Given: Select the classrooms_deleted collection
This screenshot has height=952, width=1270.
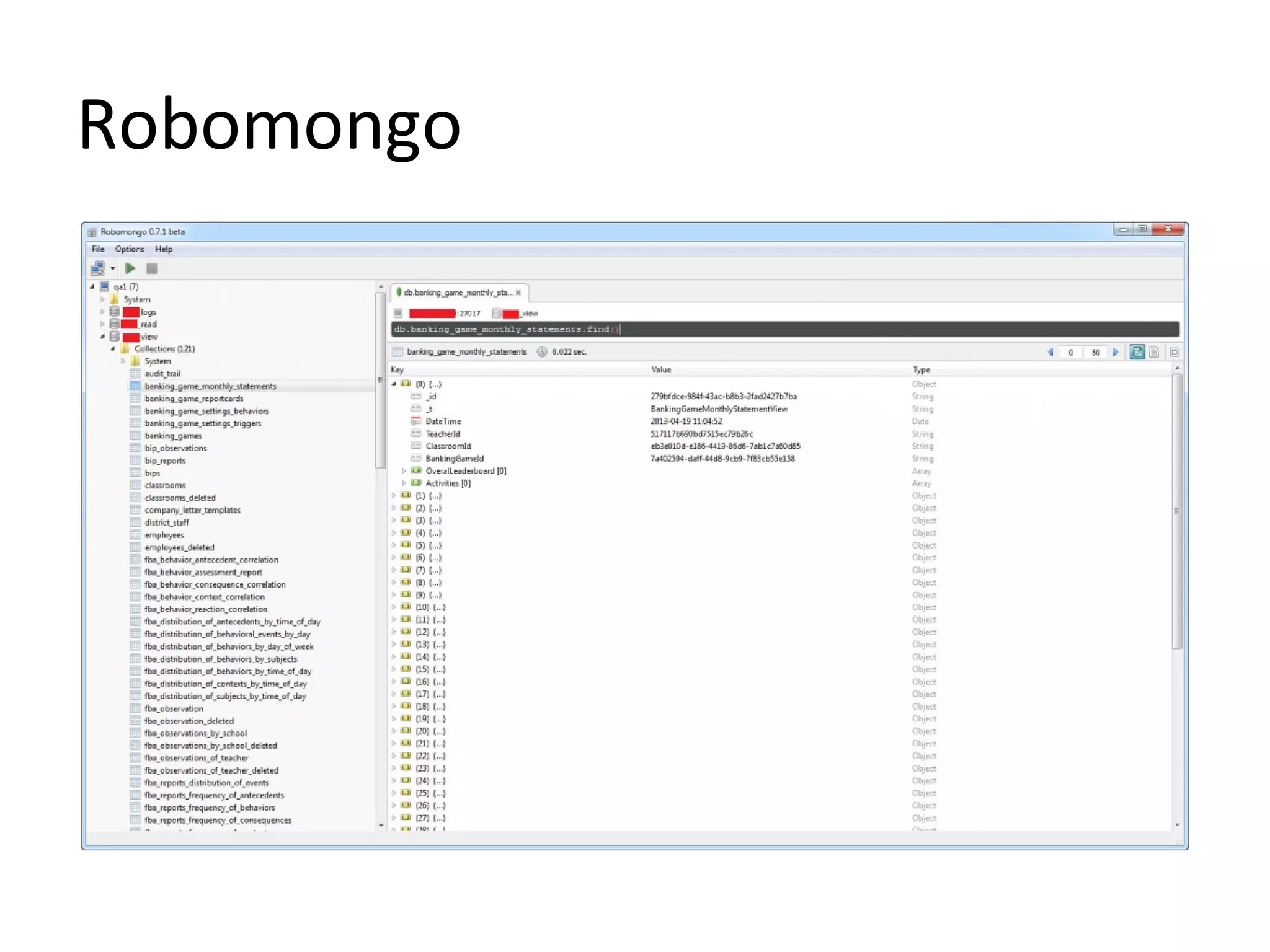Looking at the screenshot, I should point(180,498).
